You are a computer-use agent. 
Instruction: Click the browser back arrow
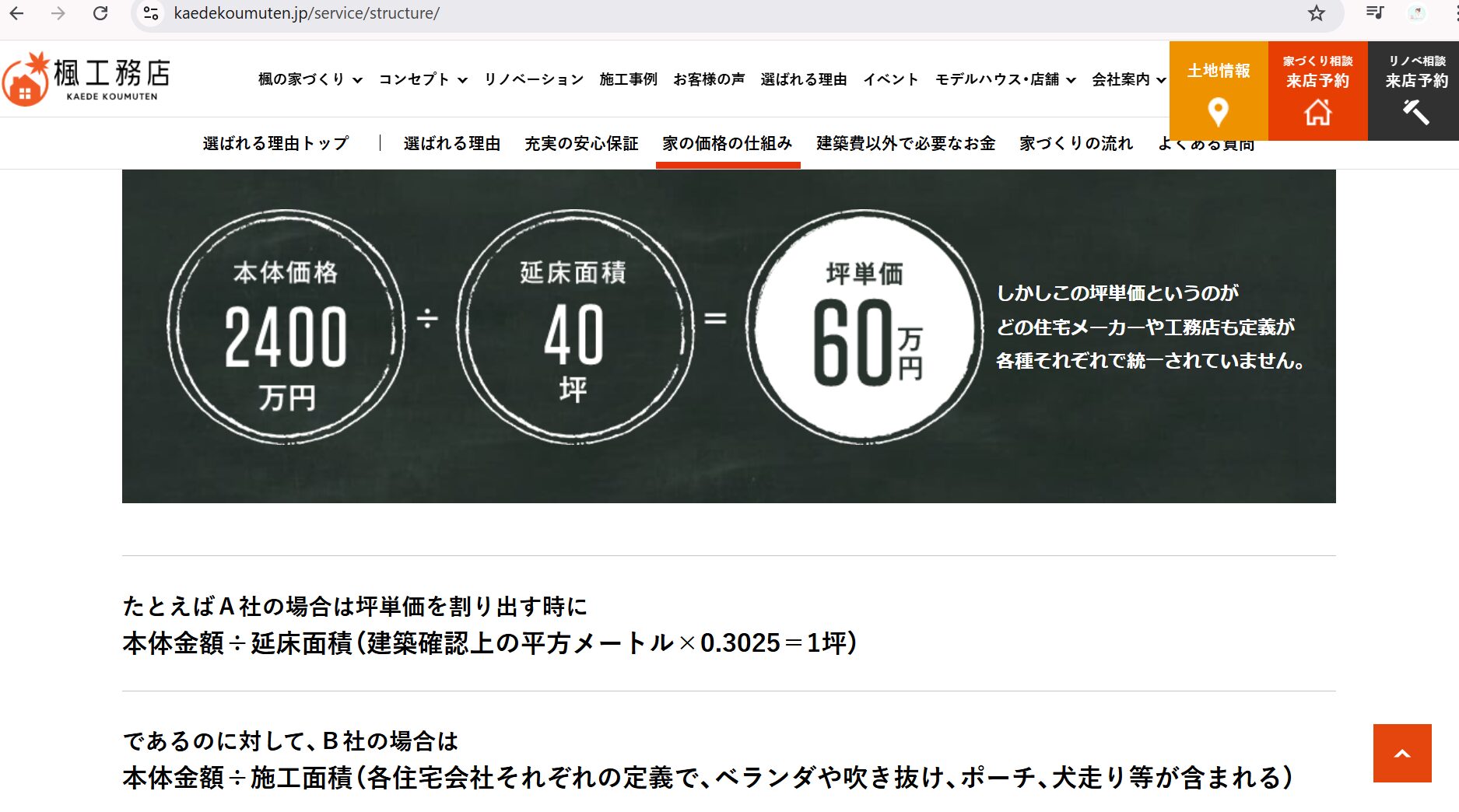(16, 13)
